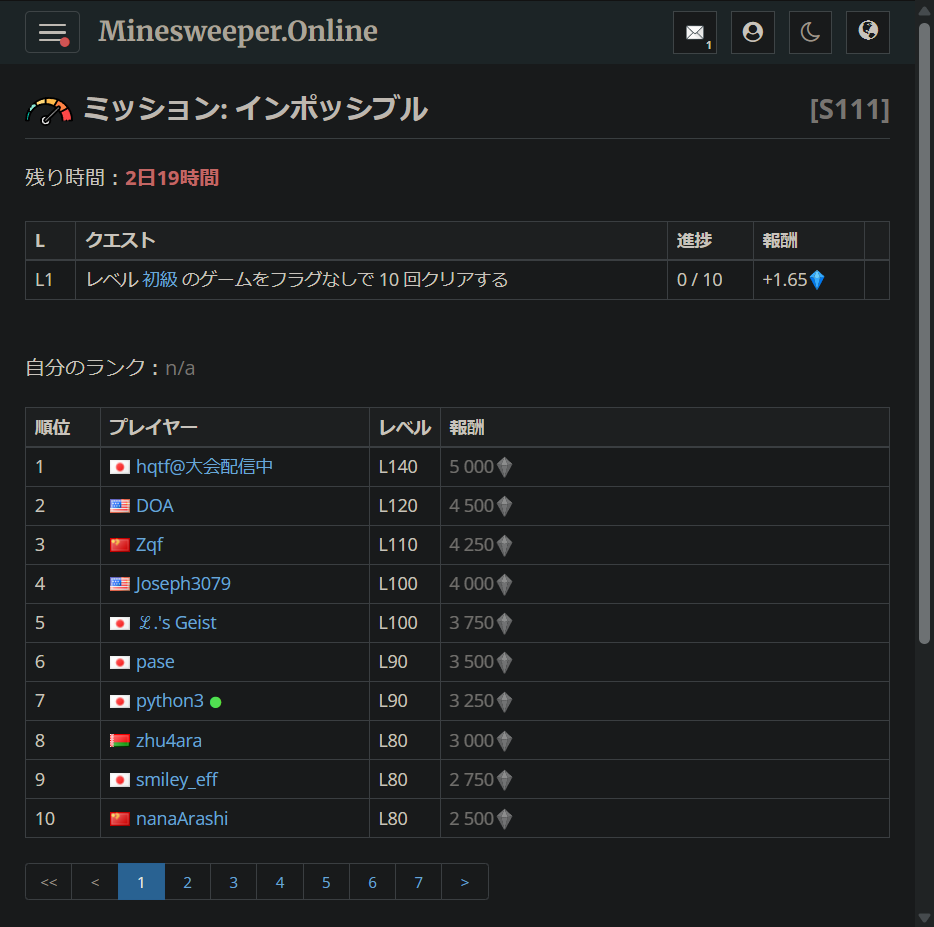
Task: Select pagination page 1
Action: pos(141,882)
